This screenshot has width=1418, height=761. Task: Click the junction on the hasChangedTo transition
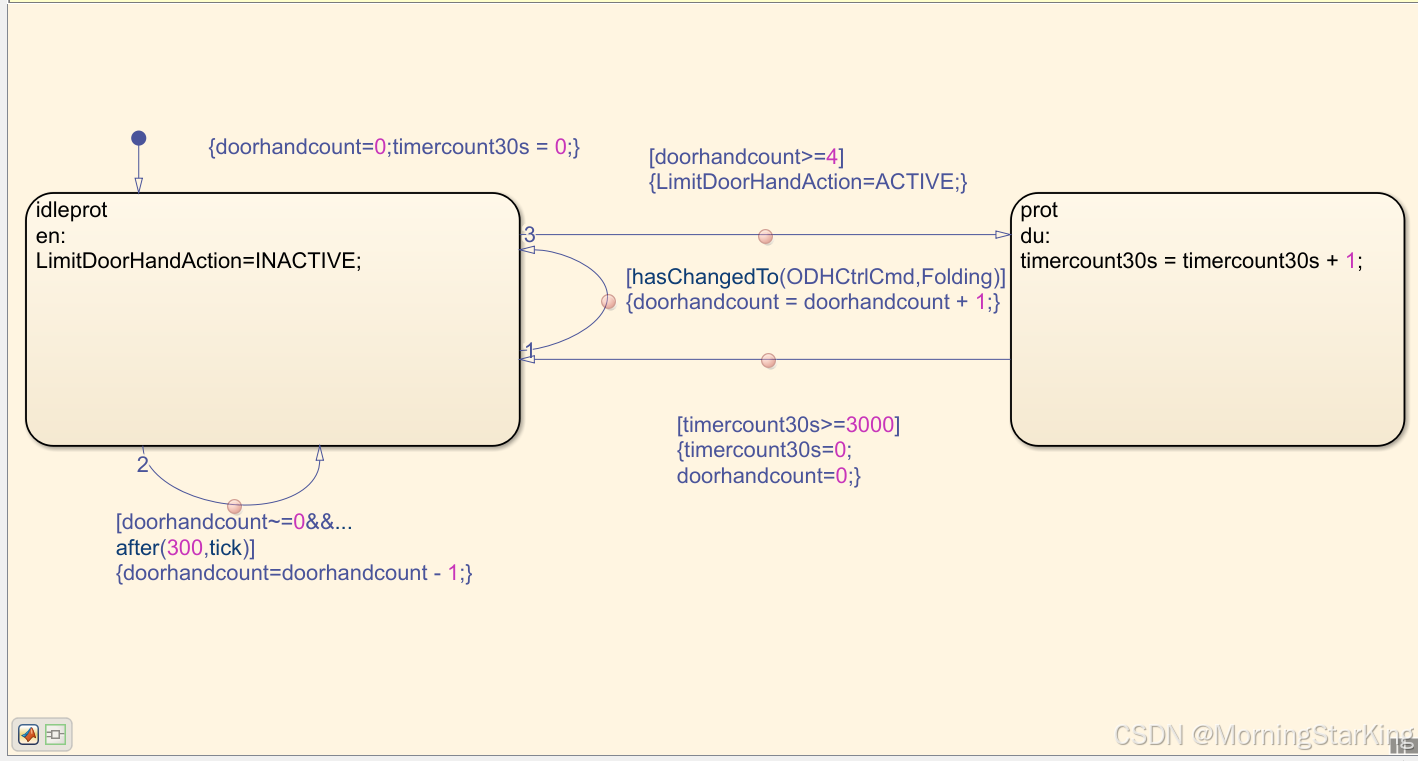(609, 301)
